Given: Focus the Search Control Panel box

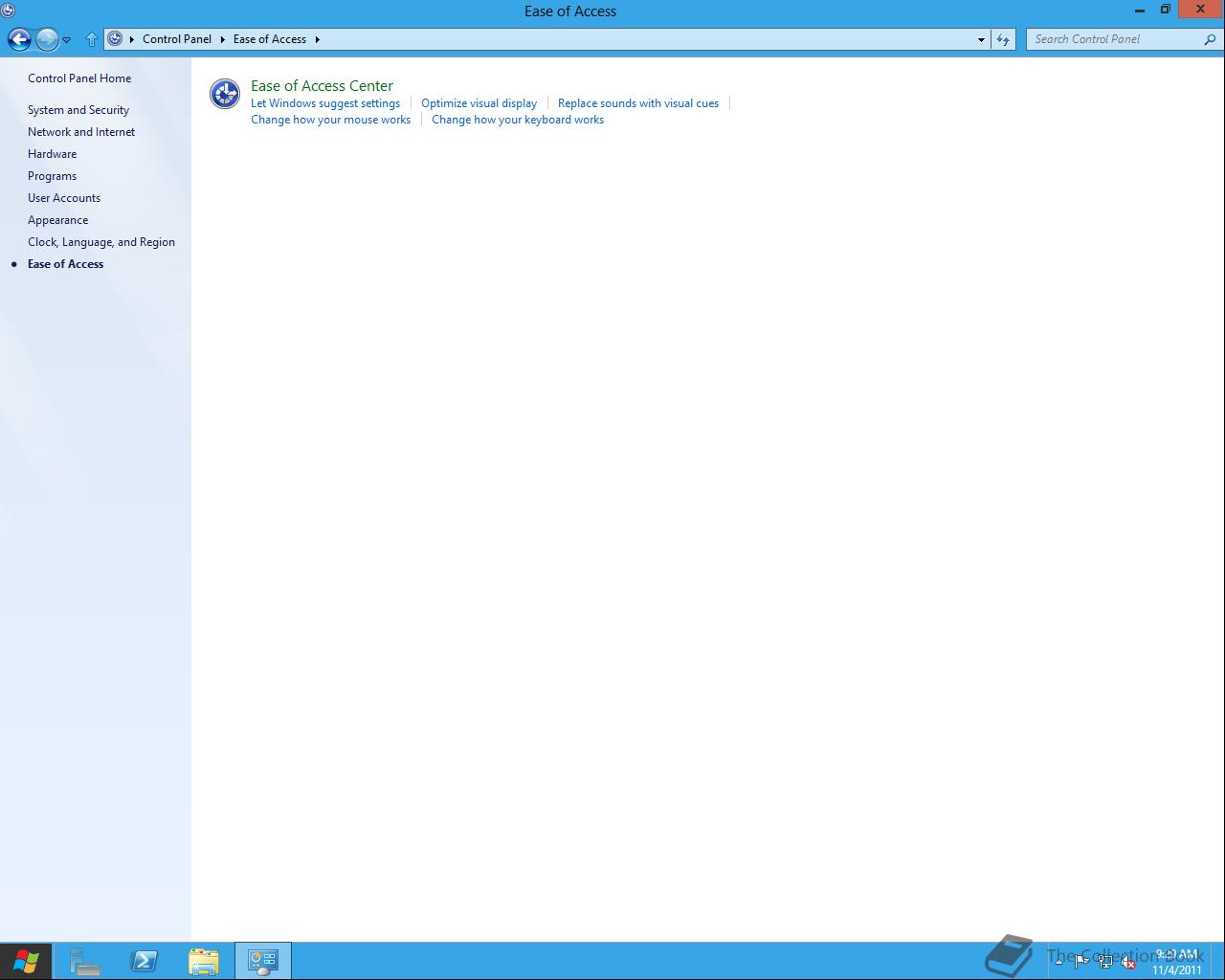Looking at the screenshot, I should (1115, 39).
